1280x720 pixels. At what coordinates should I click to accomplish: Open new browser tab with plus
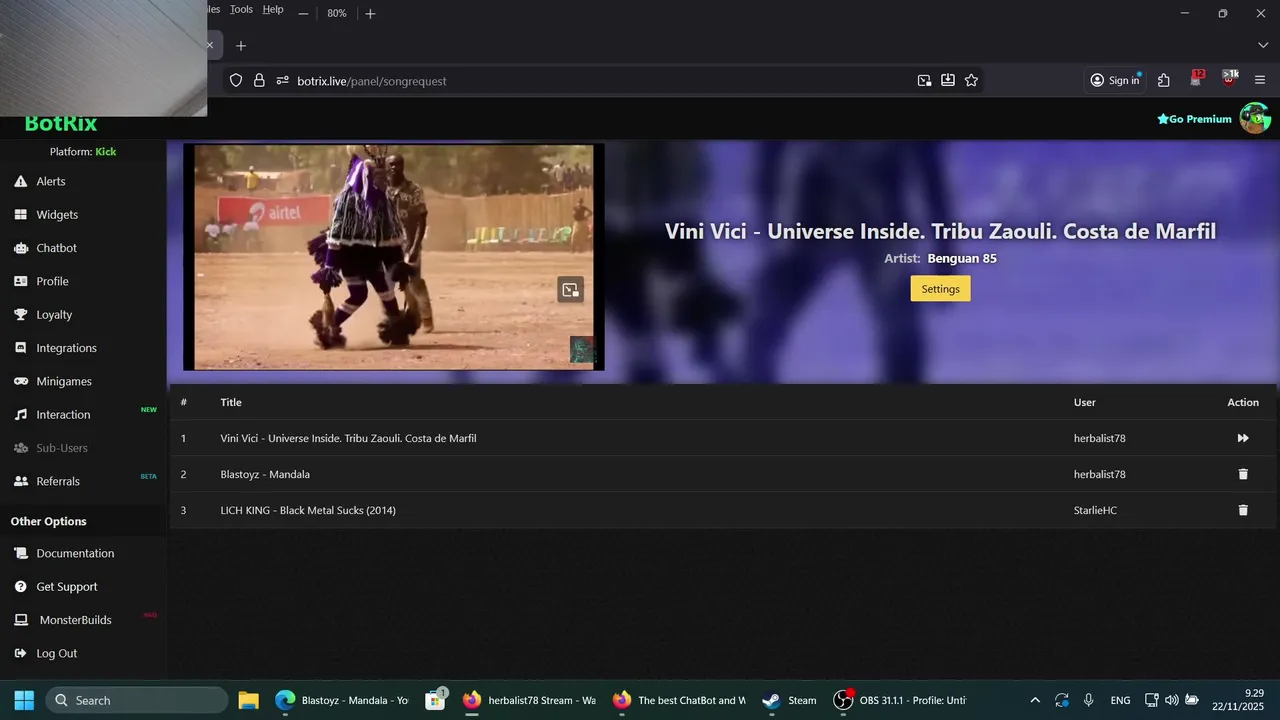[x=240, y=45]
